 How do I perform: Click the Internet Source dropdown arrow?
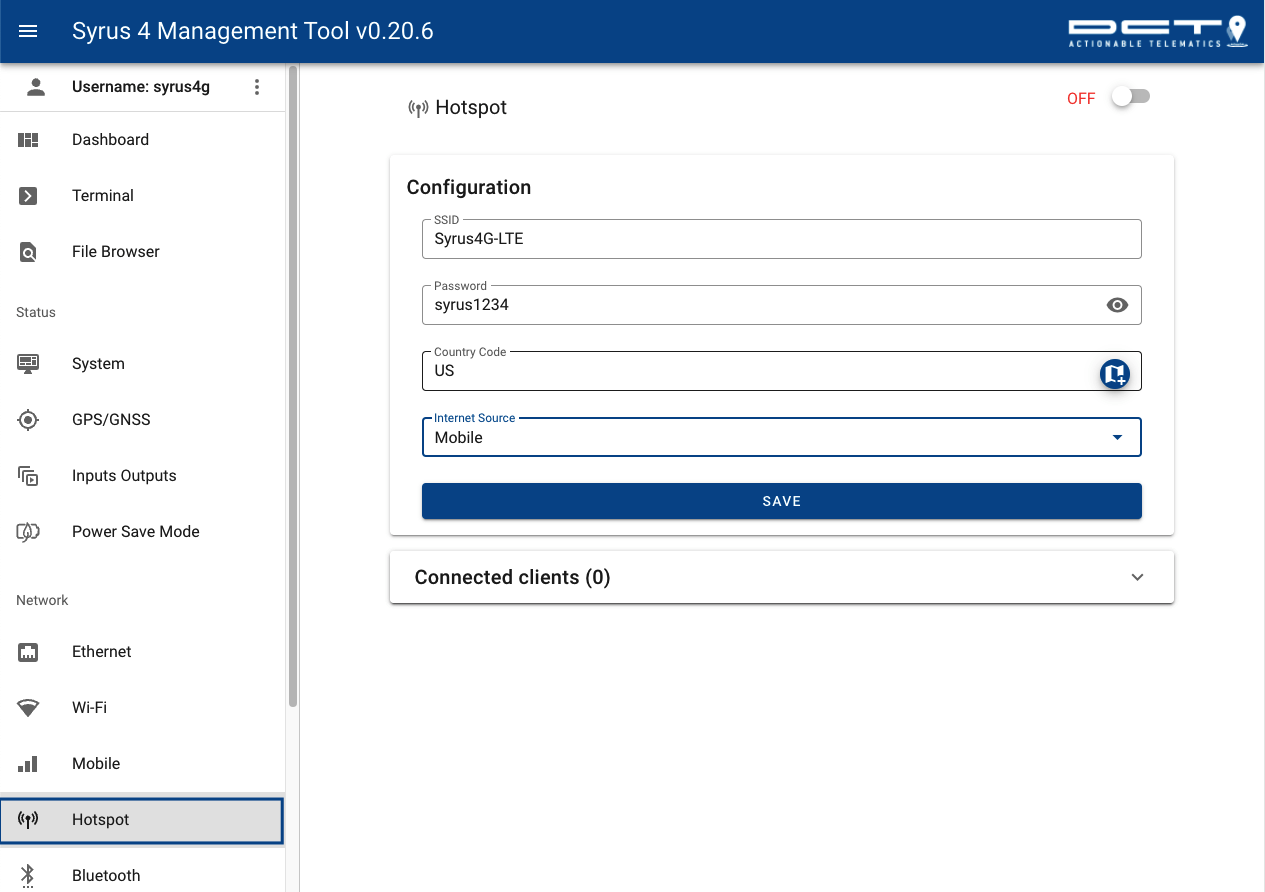[x=1118, y=438]
